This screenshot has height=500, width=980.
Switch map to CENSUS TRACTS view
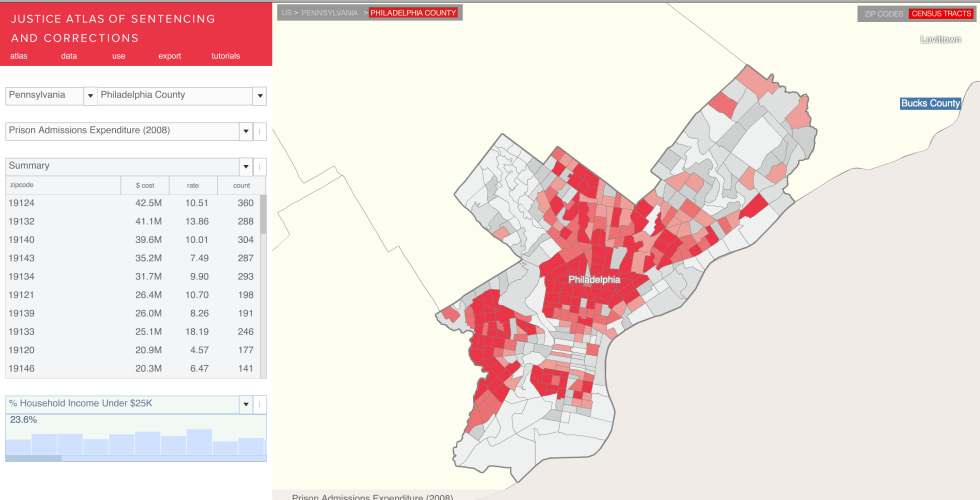[941, 14]
